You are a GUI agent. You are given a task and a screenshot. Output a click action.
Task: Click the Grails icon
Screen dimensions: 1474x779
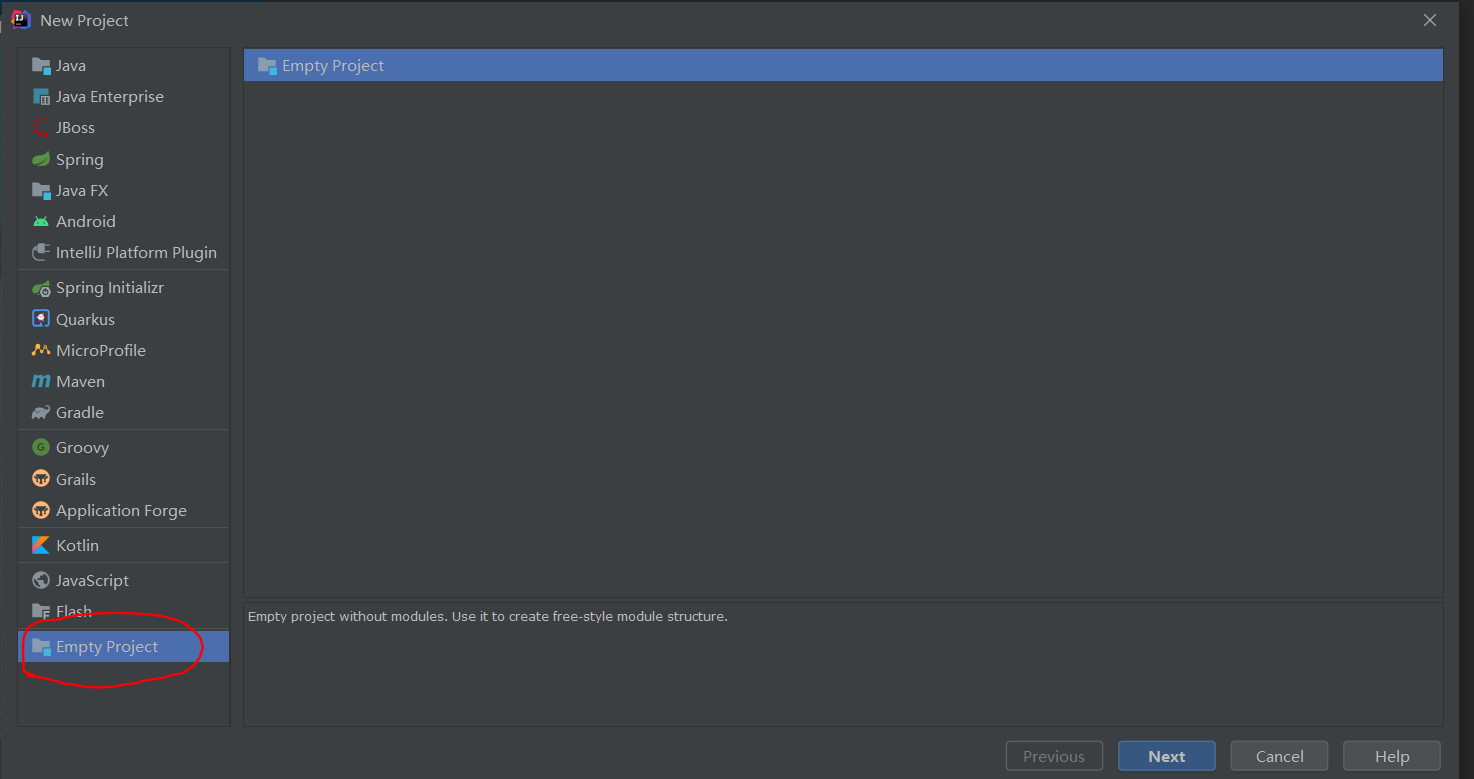pyautogui.click(x=41, y=480)
